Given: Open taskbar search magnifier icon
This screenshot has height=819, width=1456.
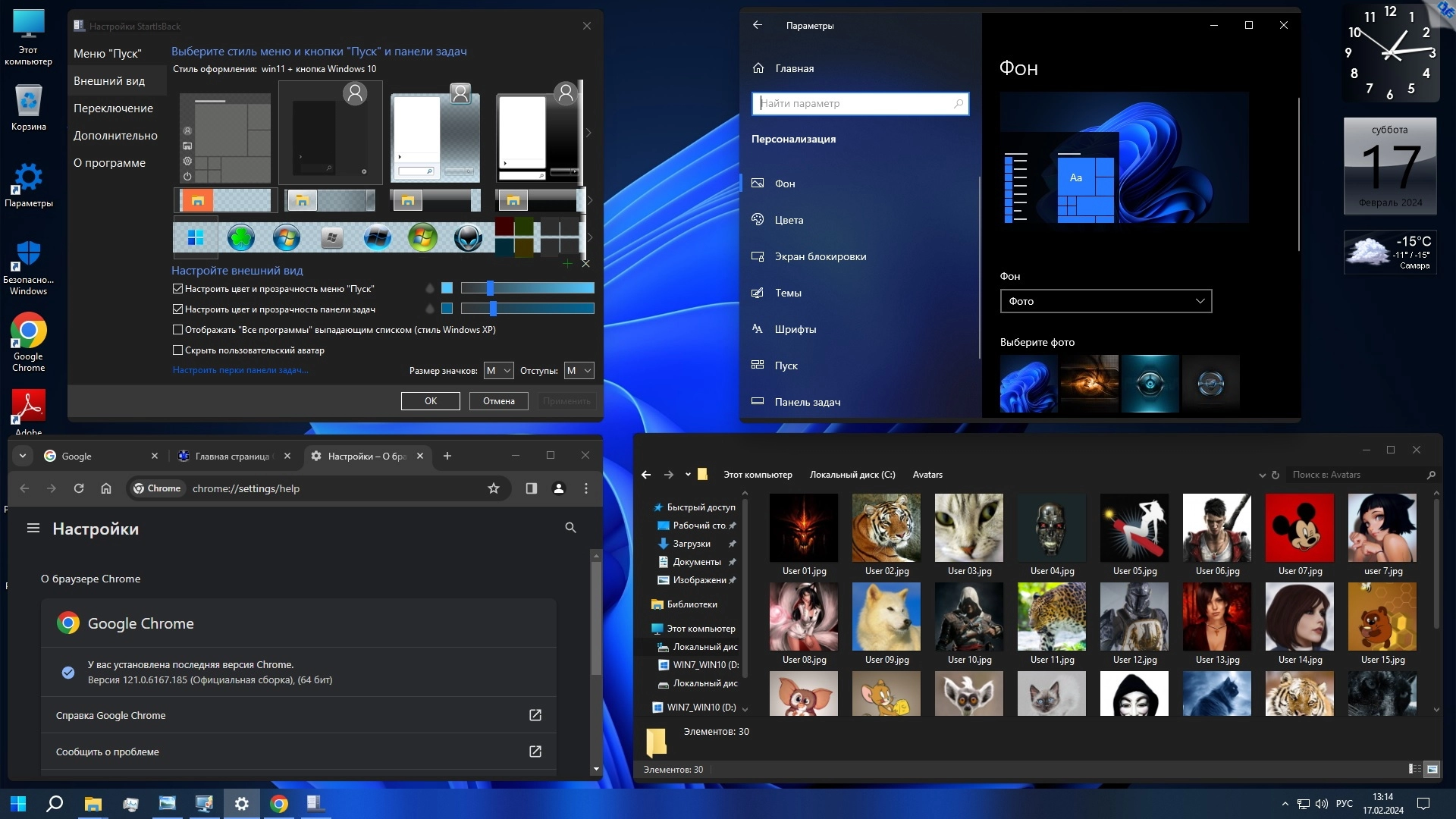Looking at the screenshot, I should pos(55,804).
